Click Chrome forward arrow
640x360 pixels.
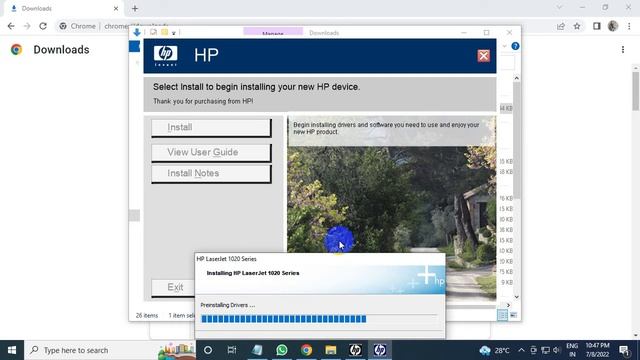pyautogui.click(x=27, y=26)
